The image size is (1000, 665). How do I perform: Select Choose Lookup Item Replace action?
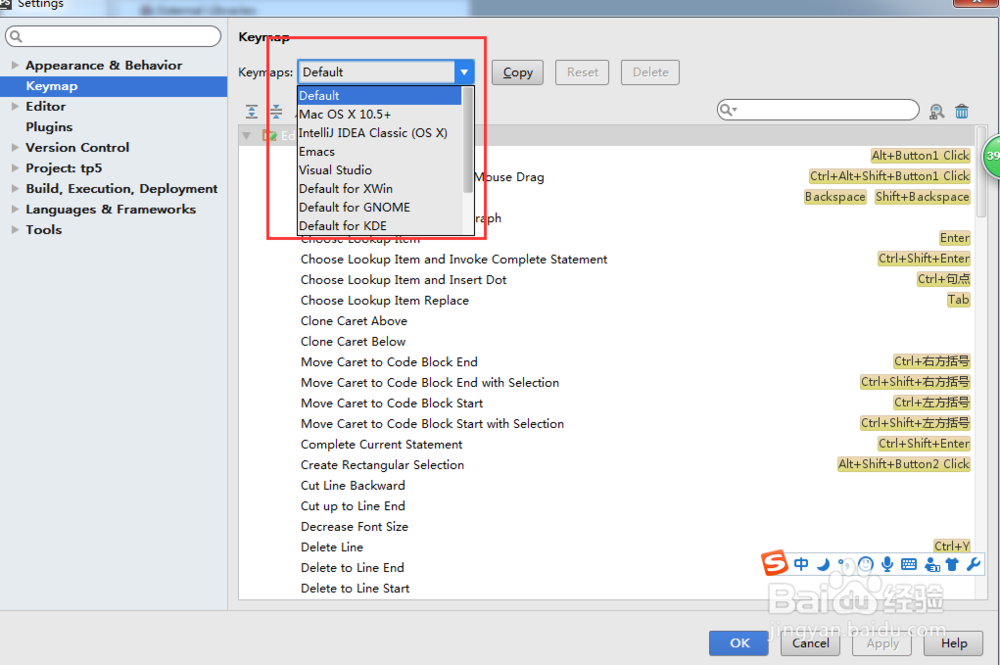(385, 300)
